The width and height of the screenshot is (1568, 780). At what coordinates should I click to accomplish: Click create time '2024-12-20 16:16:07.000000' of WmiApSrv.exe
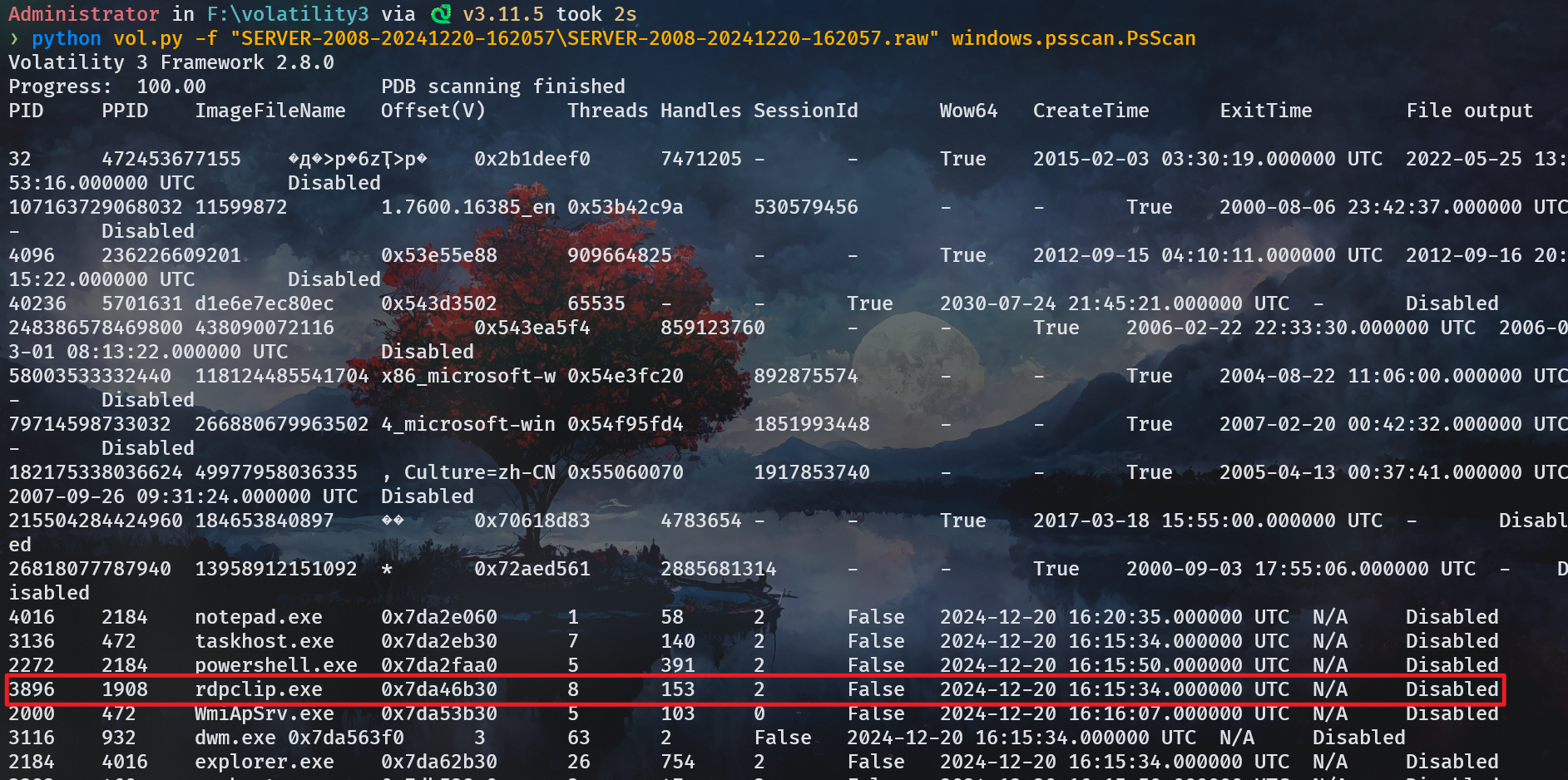coord(1091,713)
